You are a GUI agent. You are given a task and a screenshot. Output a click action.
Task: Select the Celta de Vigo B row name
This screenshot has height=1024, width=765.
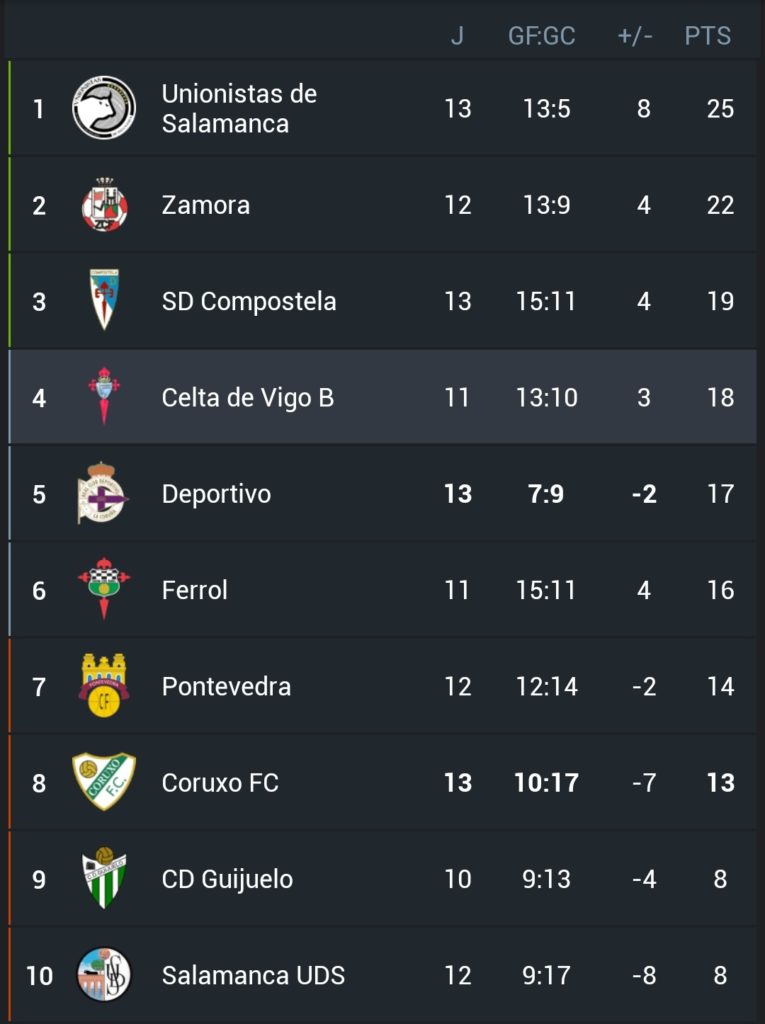click(x=248, y=398)
